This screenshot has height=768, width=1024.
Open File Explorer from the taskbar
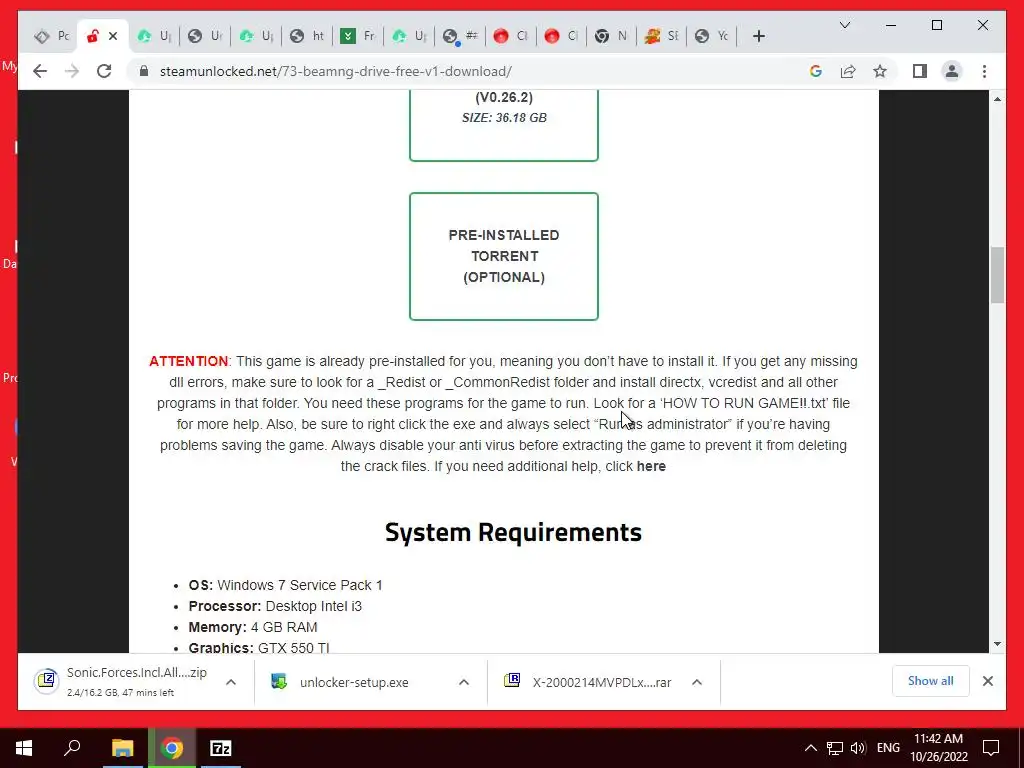(122, 748)
